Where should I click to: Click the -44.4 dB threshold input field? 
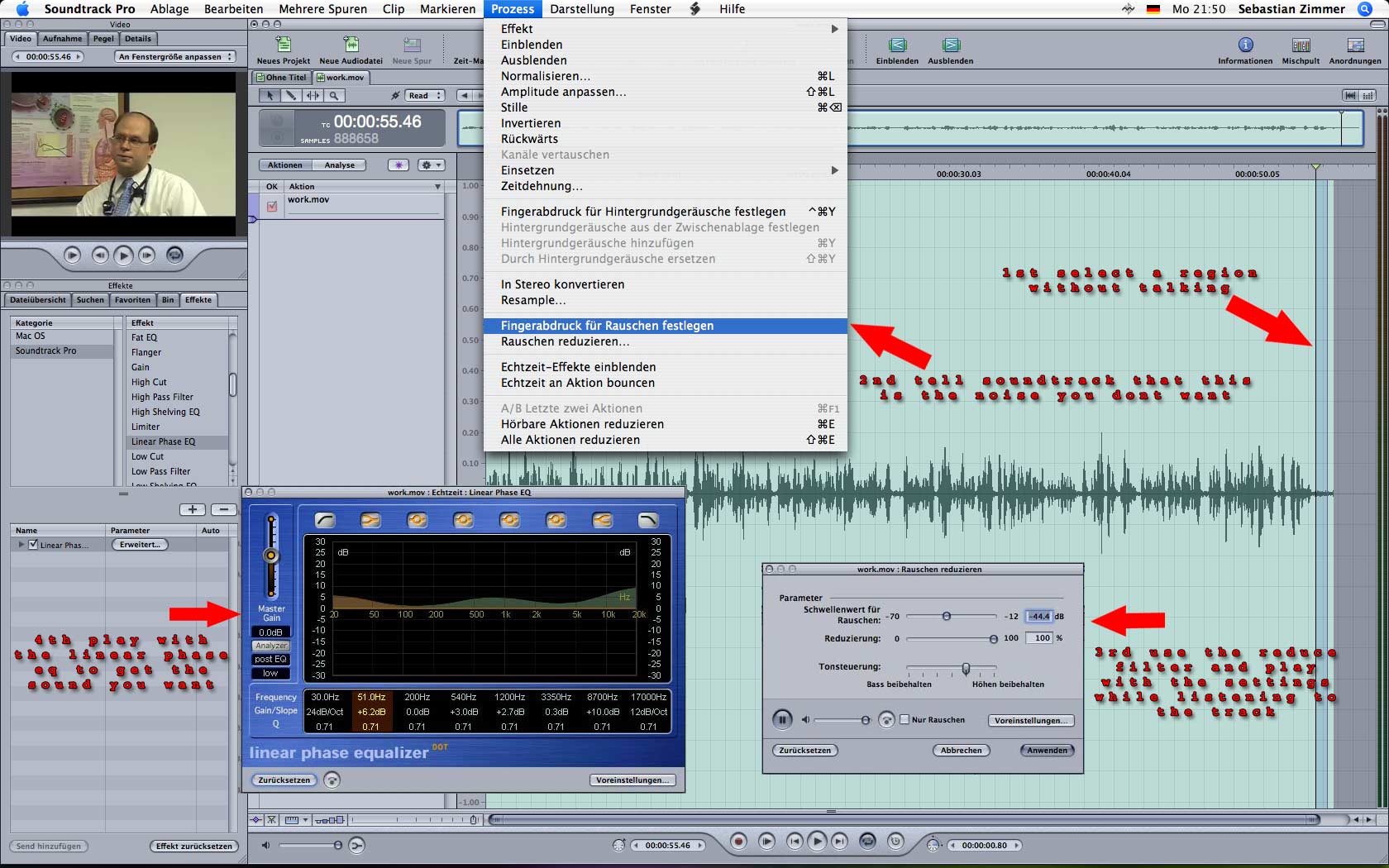tap(1038, 616)
